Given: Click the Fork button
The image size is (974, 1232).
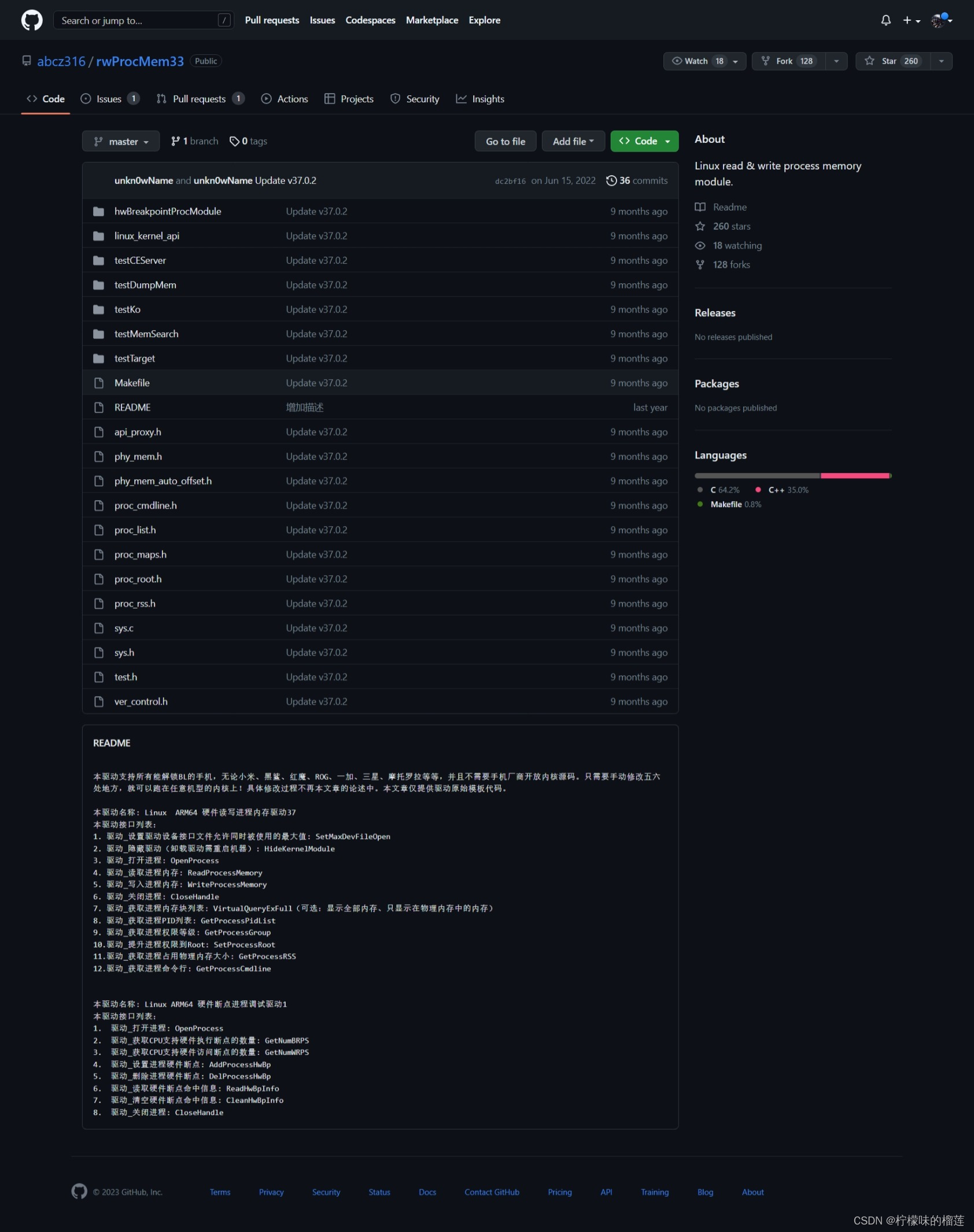Looking at the screenshot, I should 788,61.
